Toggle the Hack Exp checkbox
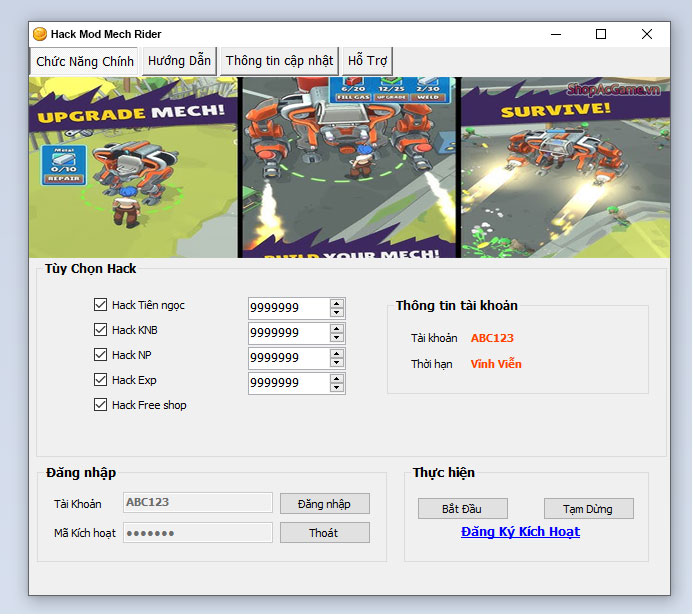This screenshot has height=616, width=693. pyautogui.click(x=100, y=380)
